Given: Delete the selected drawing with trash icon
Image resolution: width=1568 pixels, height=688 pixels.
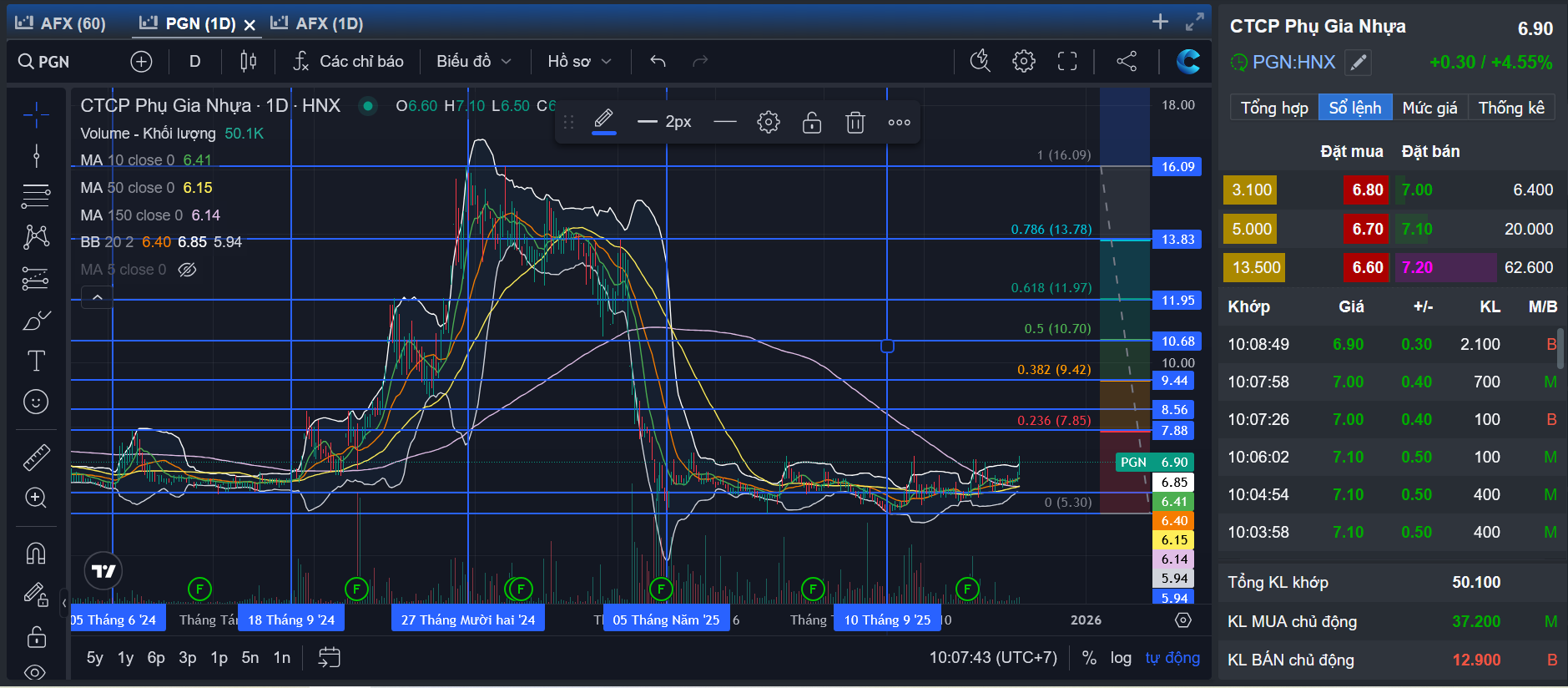Looking at the screenshot, I should point(855,123).
